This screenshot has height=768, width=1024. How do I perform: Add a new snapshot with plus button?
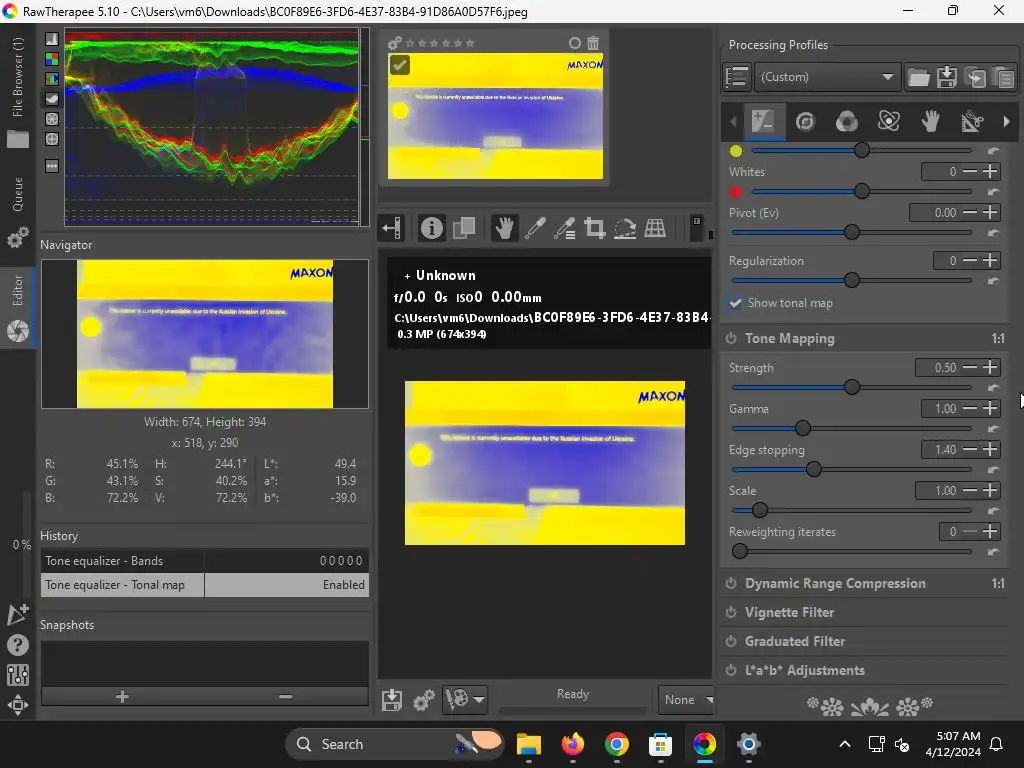(x=122, y=697)
